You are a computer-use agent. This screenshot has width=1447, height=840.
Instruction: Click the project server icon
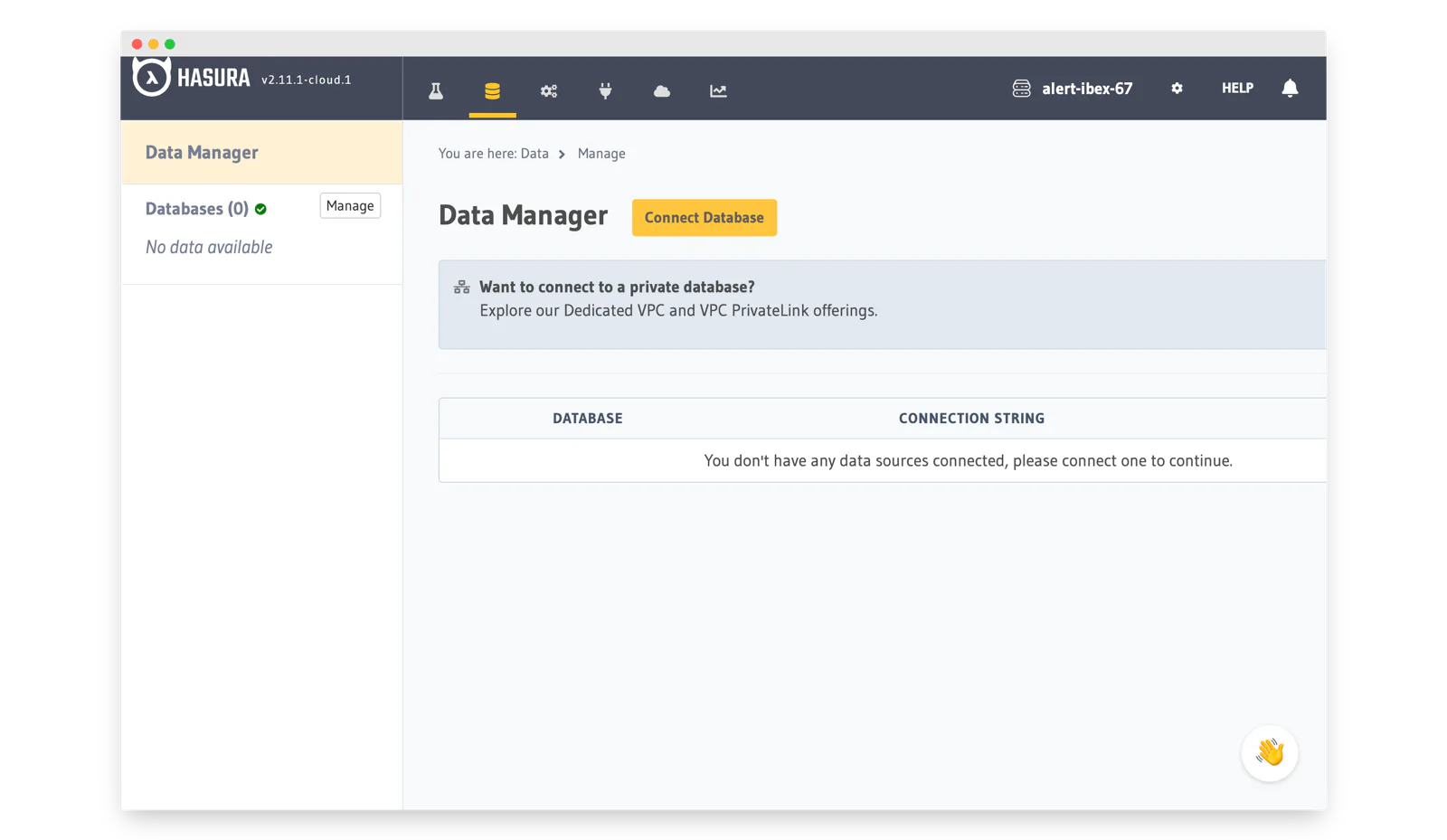click(x=1021, y=88)
